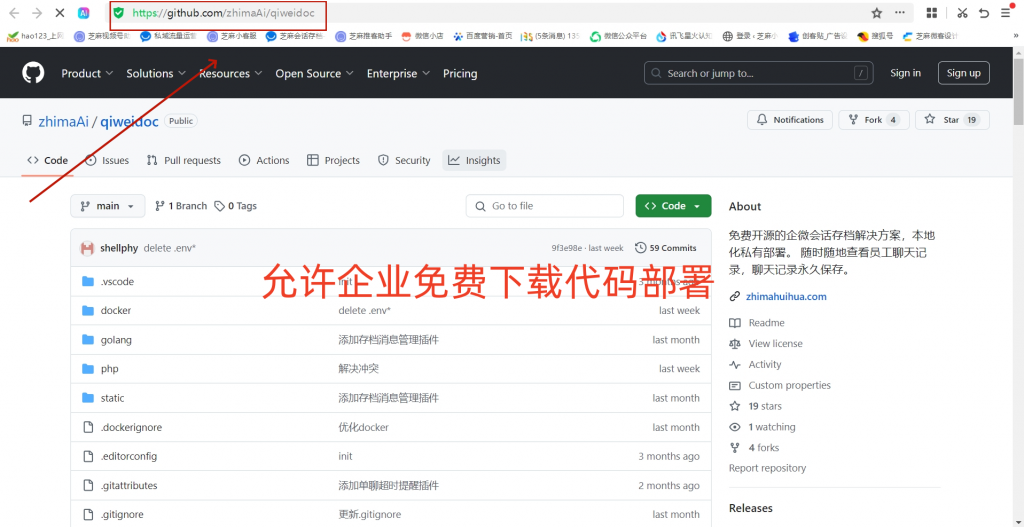Click the bookmark star icon in address bar

pos(877,13)
